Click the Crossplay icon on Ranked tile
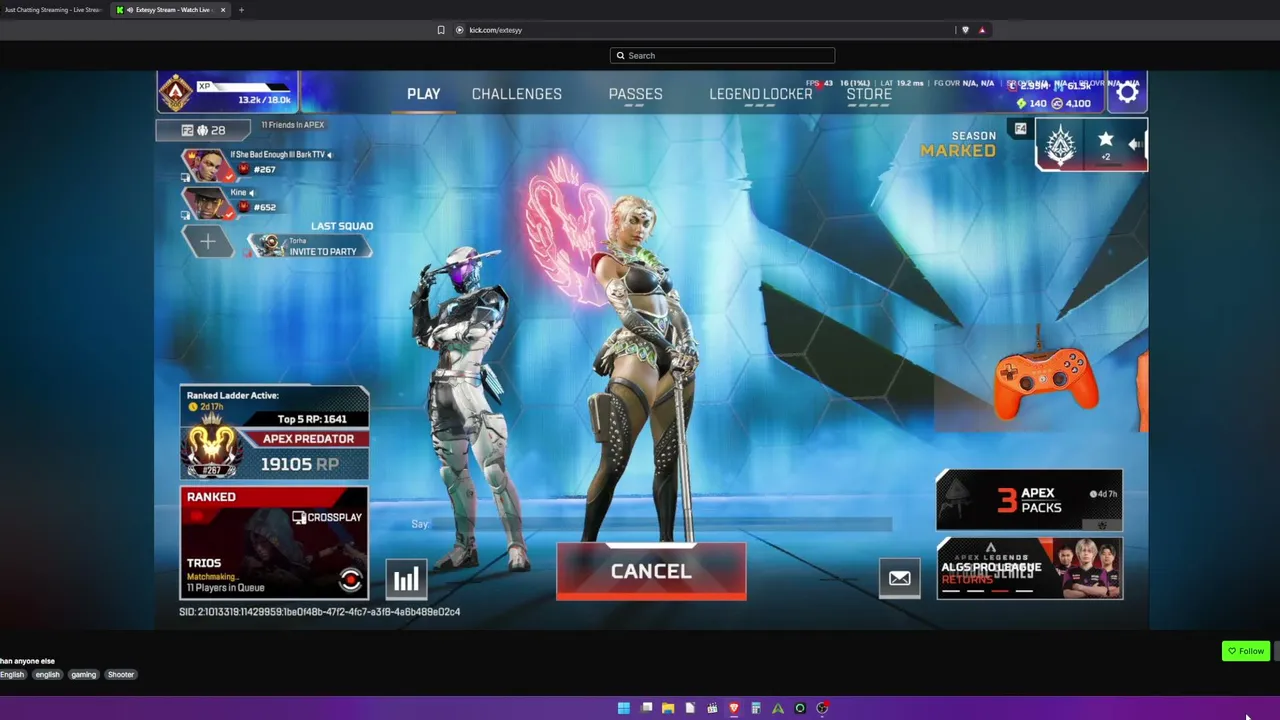This screenshot has height=720, width=1280. click(x=298, y=517)
